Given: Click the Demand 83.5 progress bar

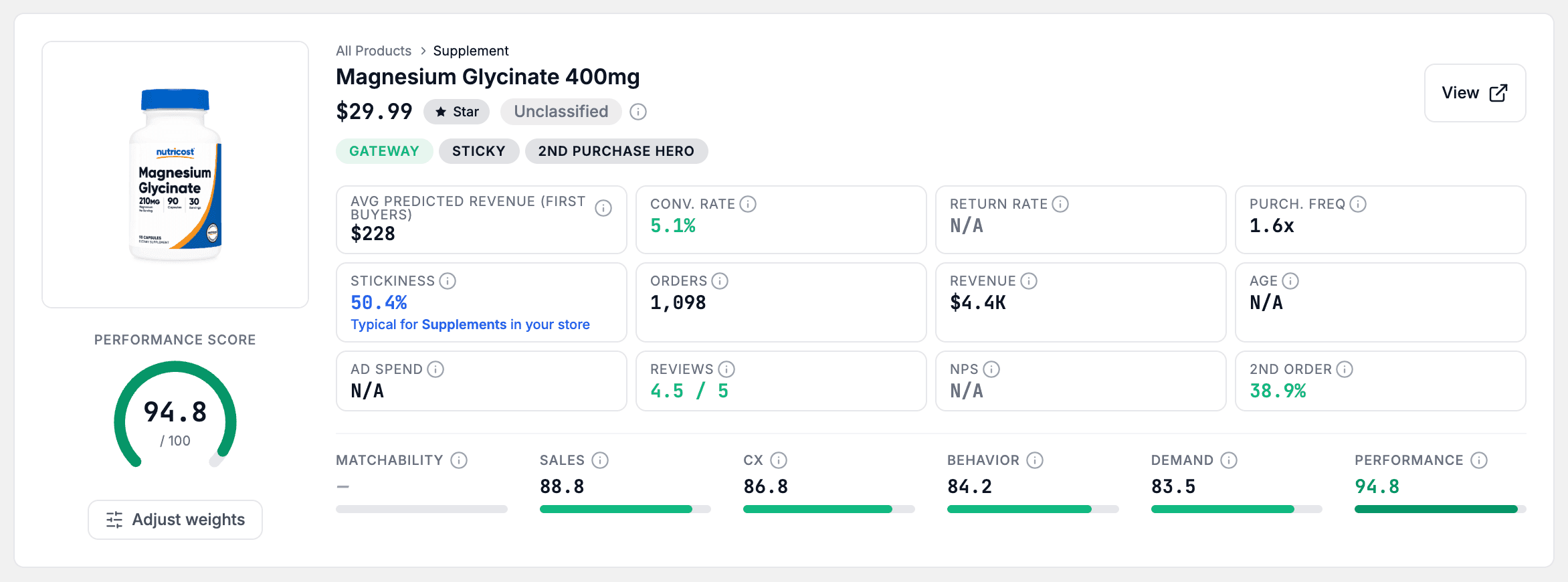Looking at the screenshot, I should tap(1237, 509).
